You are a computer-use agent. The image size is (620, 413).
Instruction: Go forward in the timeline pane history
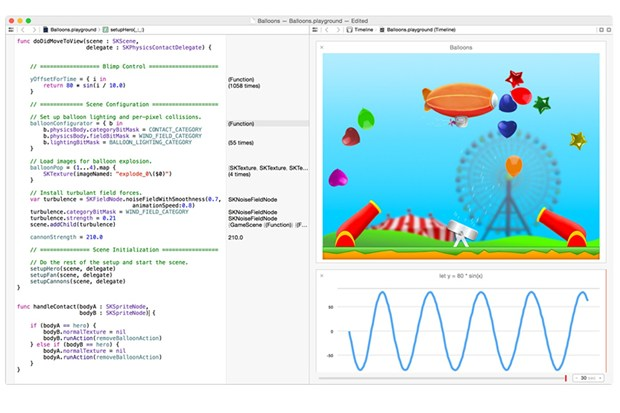click(338, 30)
